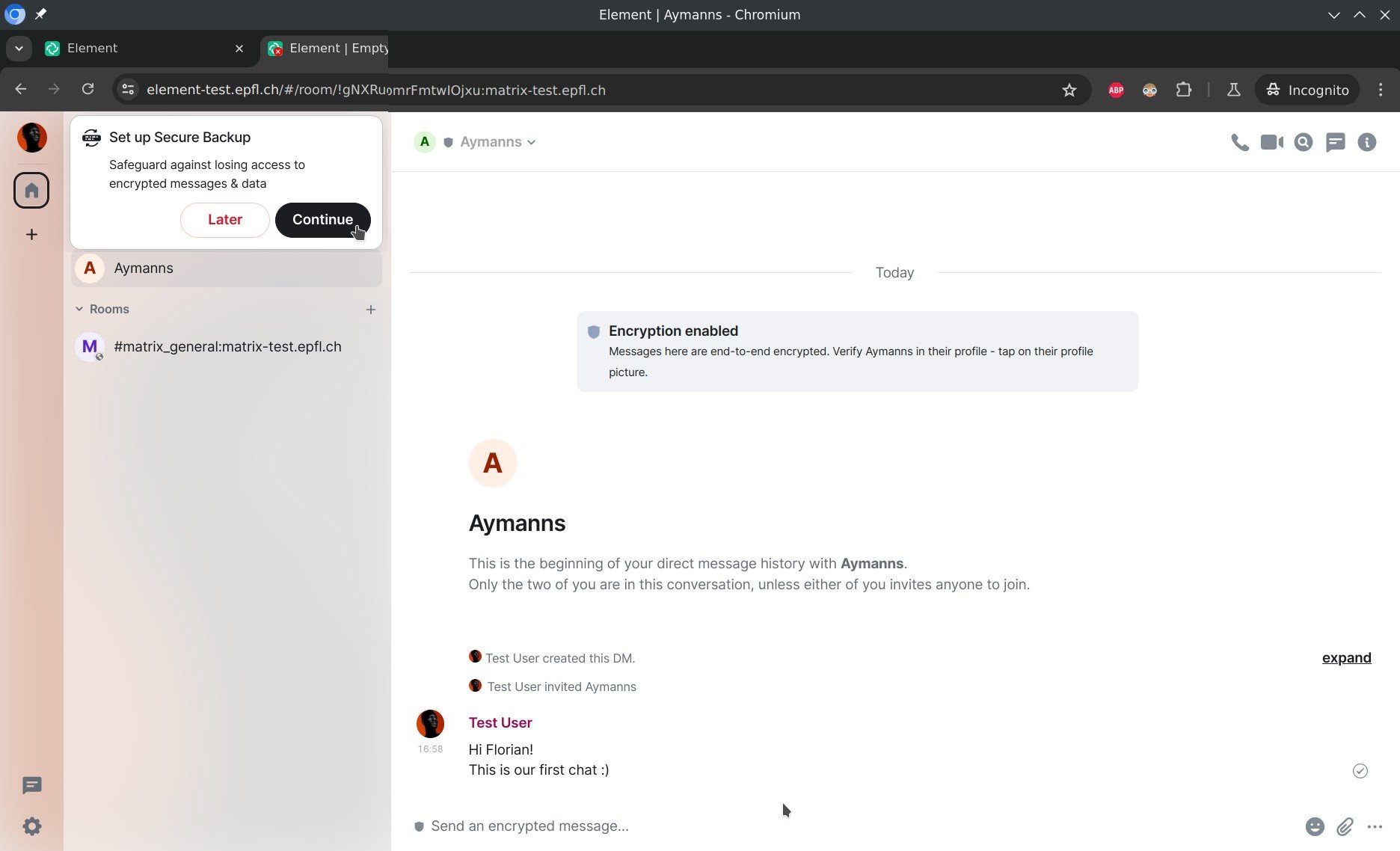Show room info panel
Screen dimensions: 1400x851
pos(1366,142)
